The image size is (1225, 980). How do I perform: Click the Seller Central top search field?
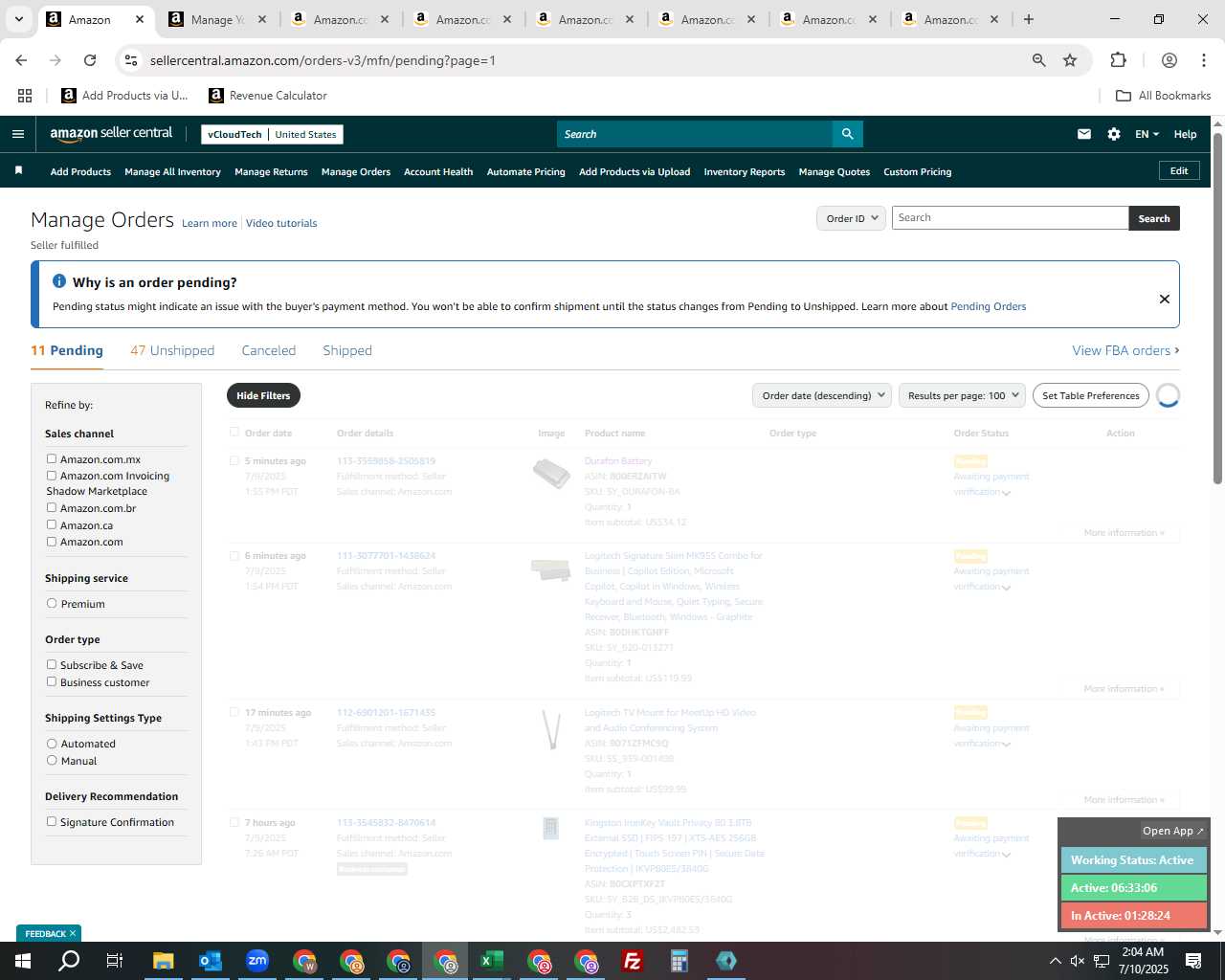(695, 134)
